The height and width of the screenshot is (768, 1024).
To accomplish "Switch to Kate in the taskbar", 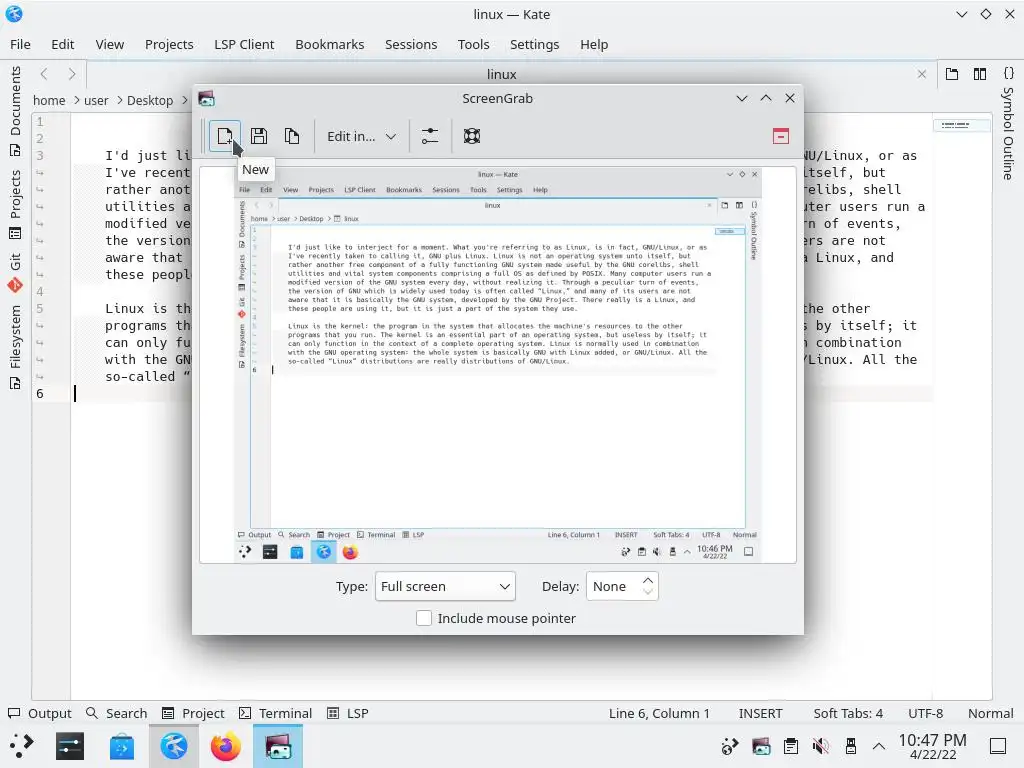I will point(174,746).
